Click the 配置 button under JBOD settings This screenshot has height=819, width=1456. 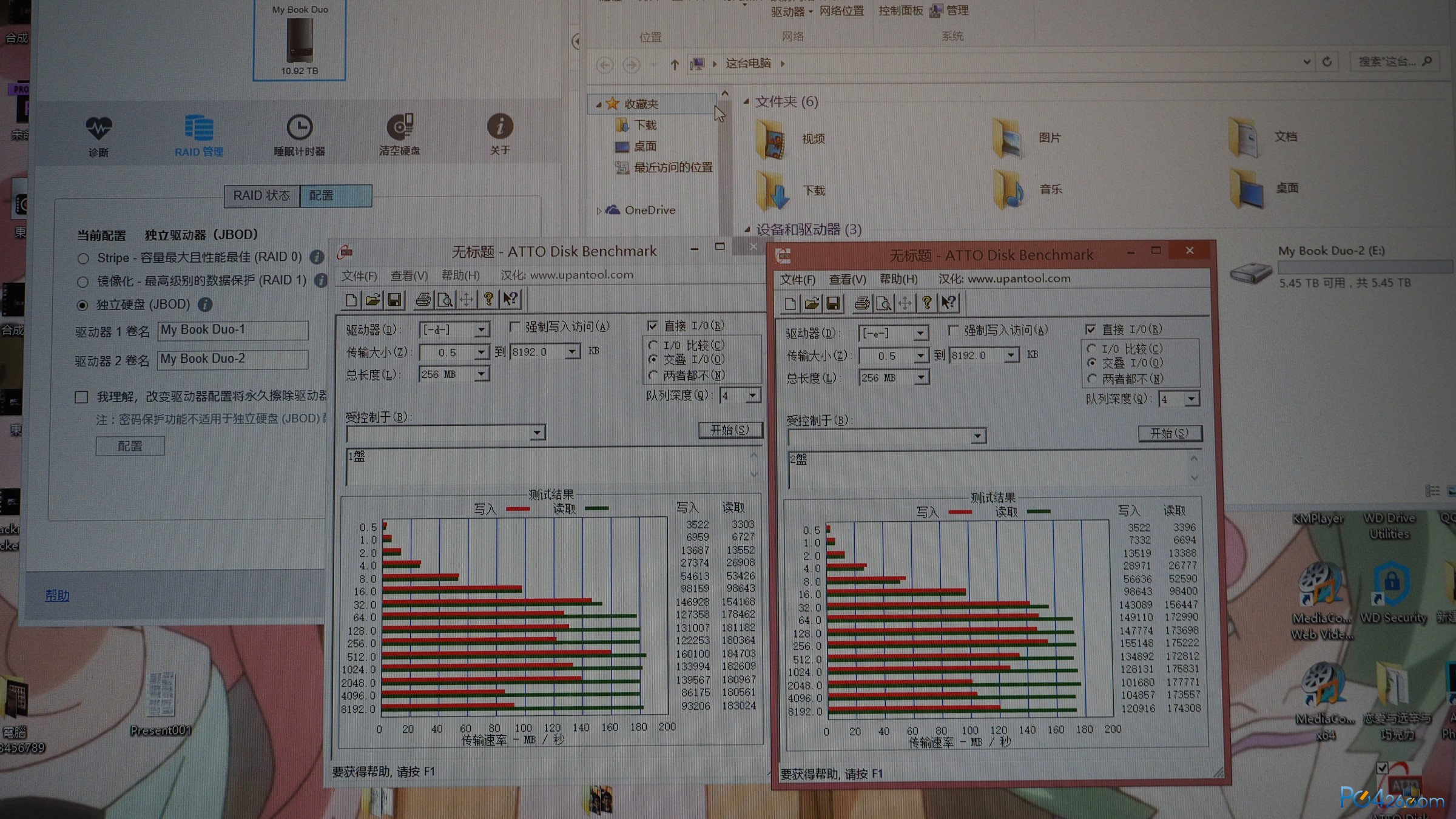point(130,447)
